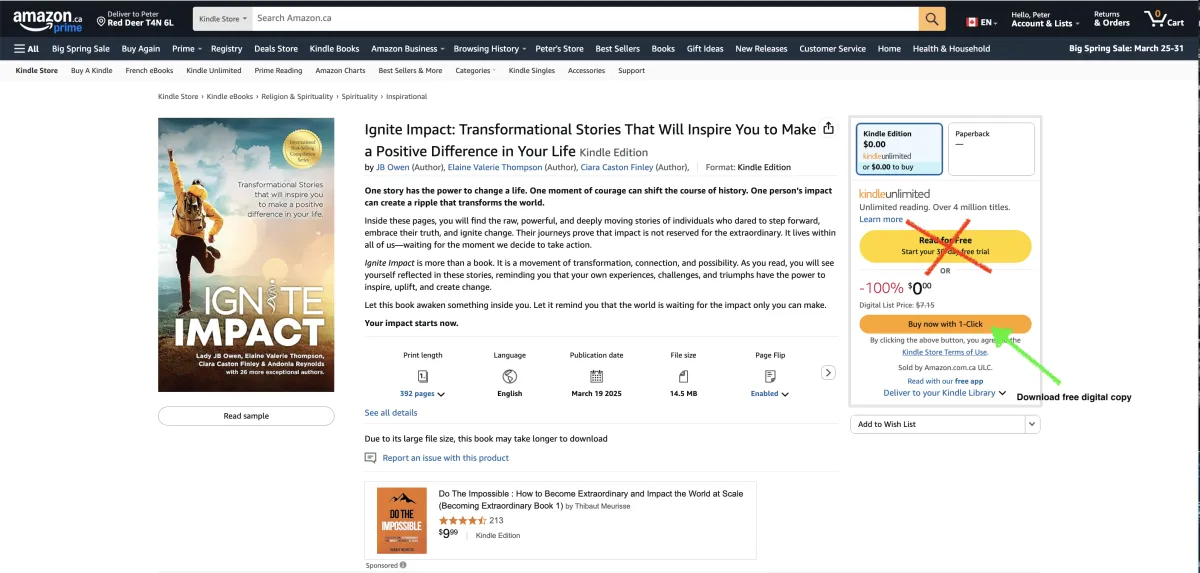This screenshot has height=573, width=1200.
Task: Select the Kindle Edition format option
Action: coord(899,148)
